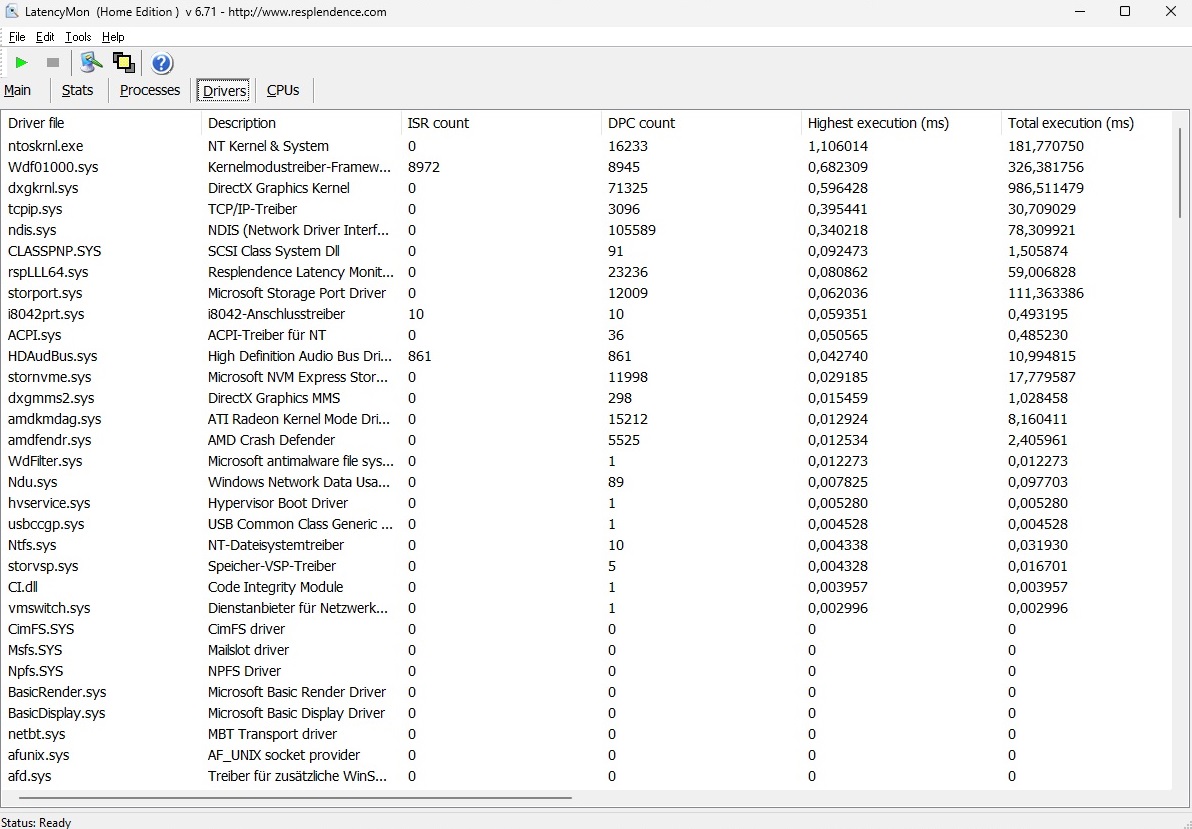Image resolution: width=1192 pixels, height=829 pixels.
Task: Open the options icon with the green pen
Action: point(91,63)
